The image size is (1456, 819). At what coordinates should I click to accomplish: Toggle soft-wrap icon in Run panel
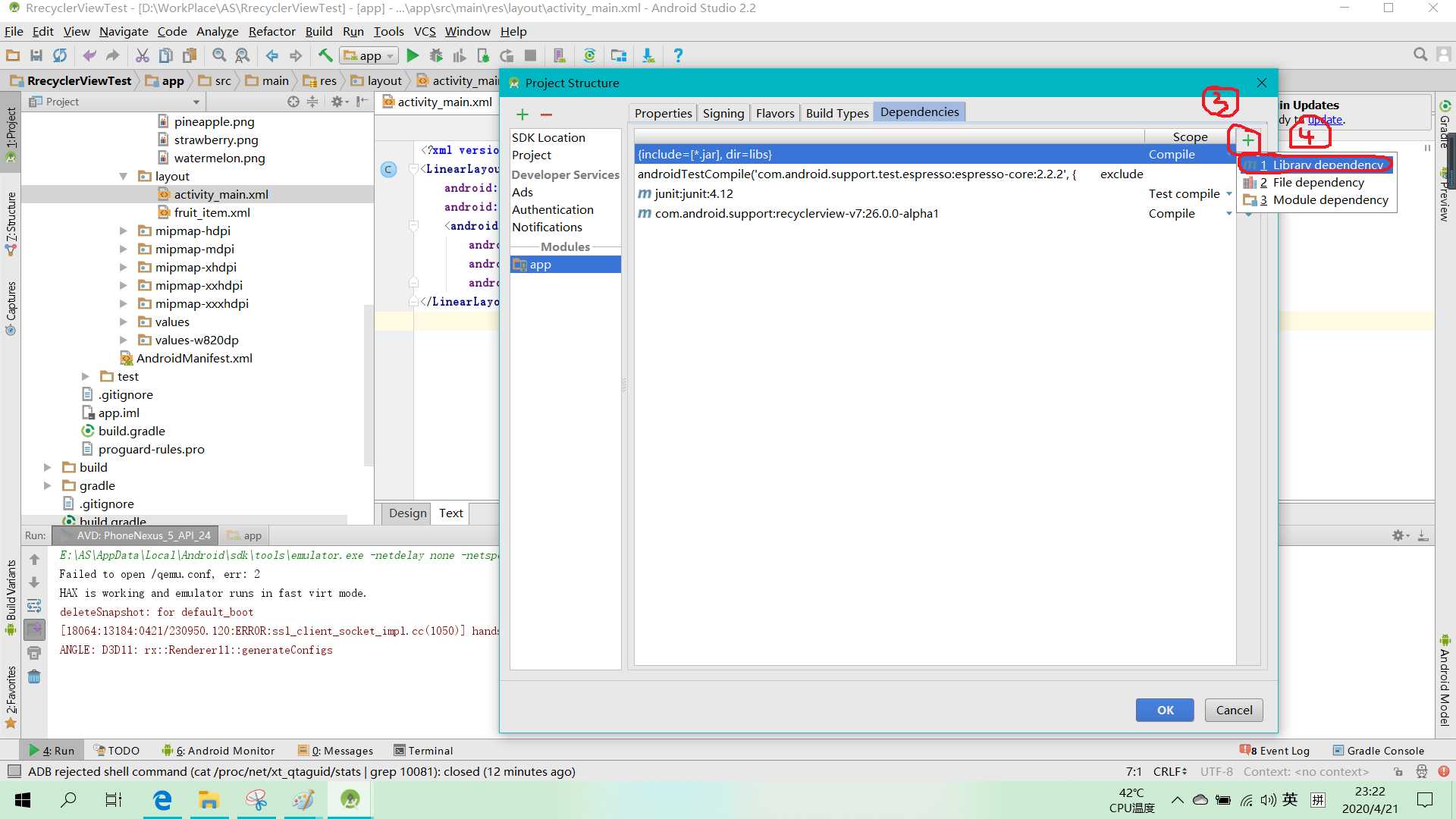click(x=34, y=606)
